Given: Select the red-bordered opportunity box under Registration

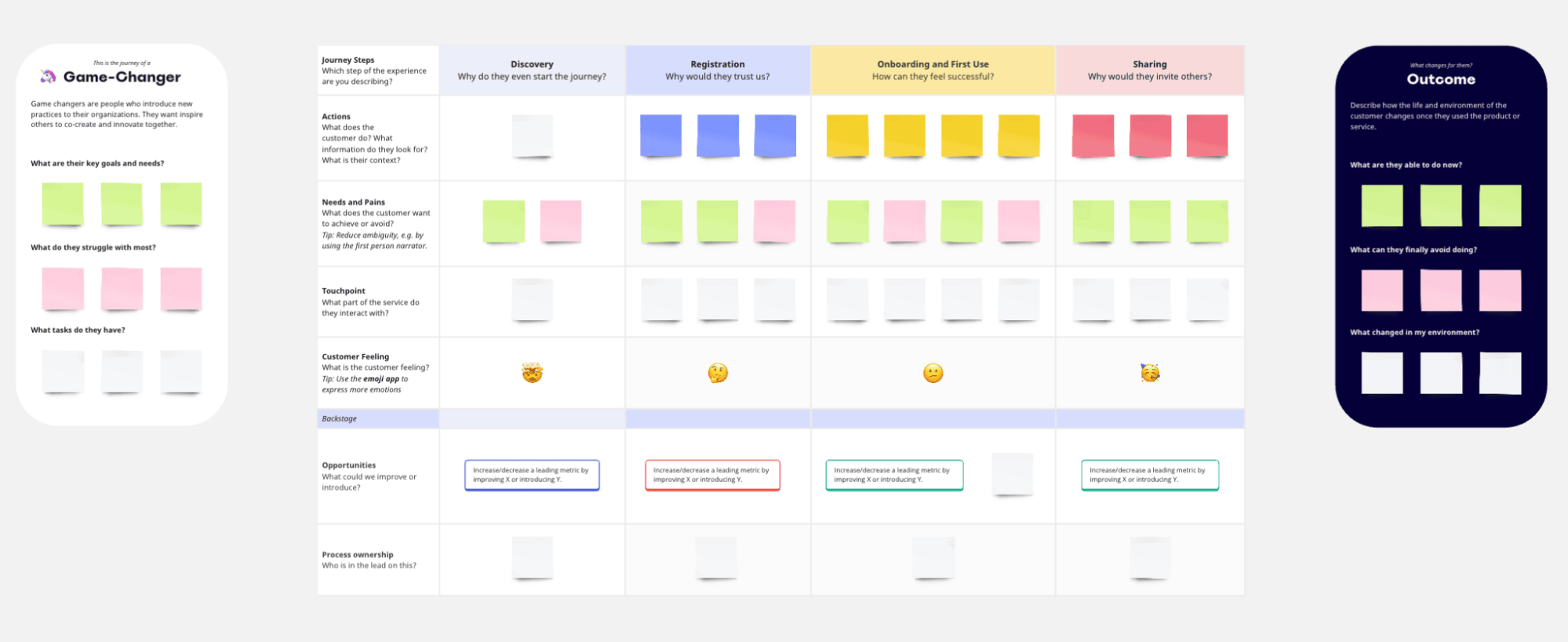Looking at the screenshot, I should pyautogui.click(x=712, y=475).
